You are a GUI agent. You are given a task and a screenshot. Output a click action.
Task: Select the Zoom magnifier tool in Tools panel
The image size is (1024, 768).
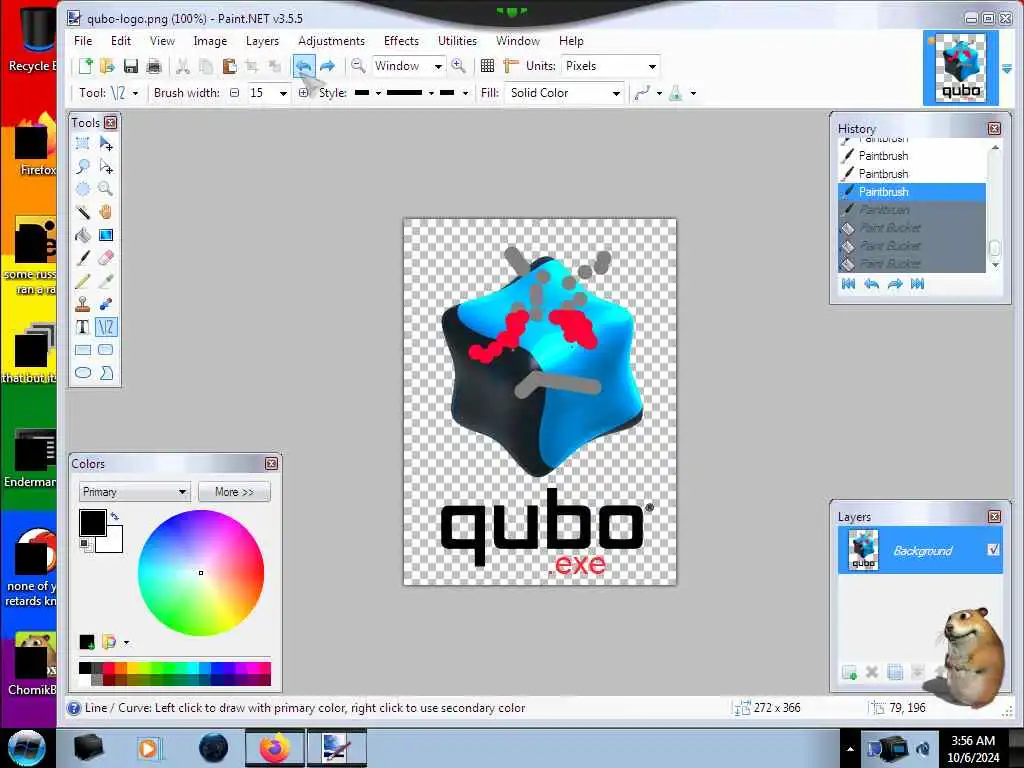(105, 189)
